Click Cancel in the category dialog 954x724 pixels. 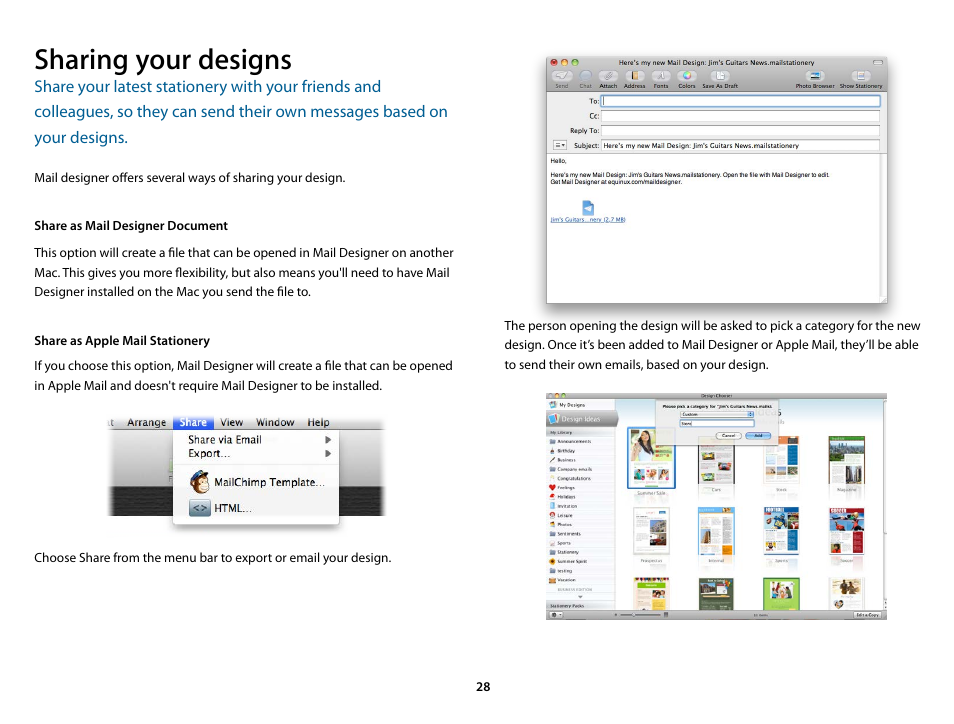[728, 436]
